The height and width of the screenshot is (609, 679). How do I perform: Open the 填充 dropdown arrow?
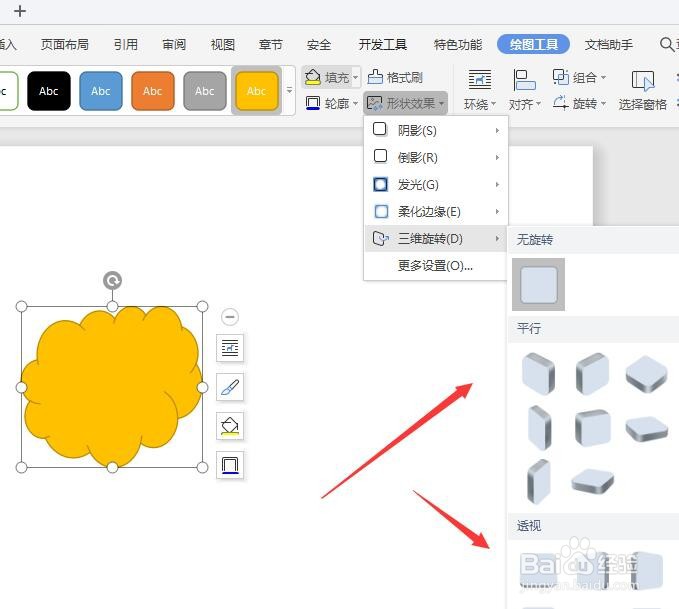coord(356,78)
